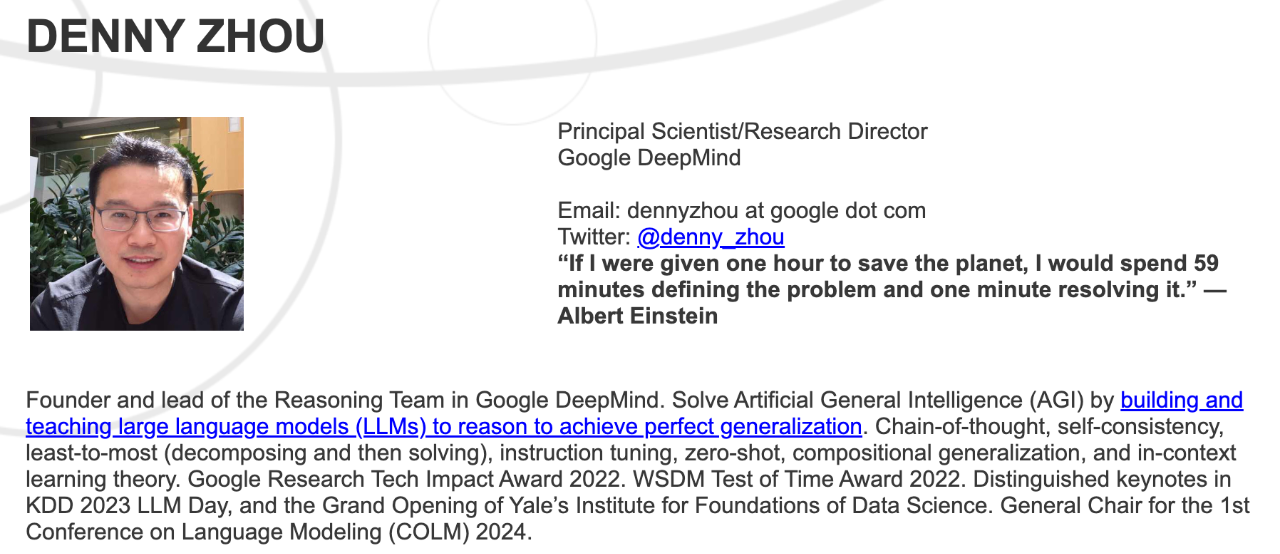Click the DENNY ZHOU page heading
This screenshot has width=1280, height=554.
[175, 37]
